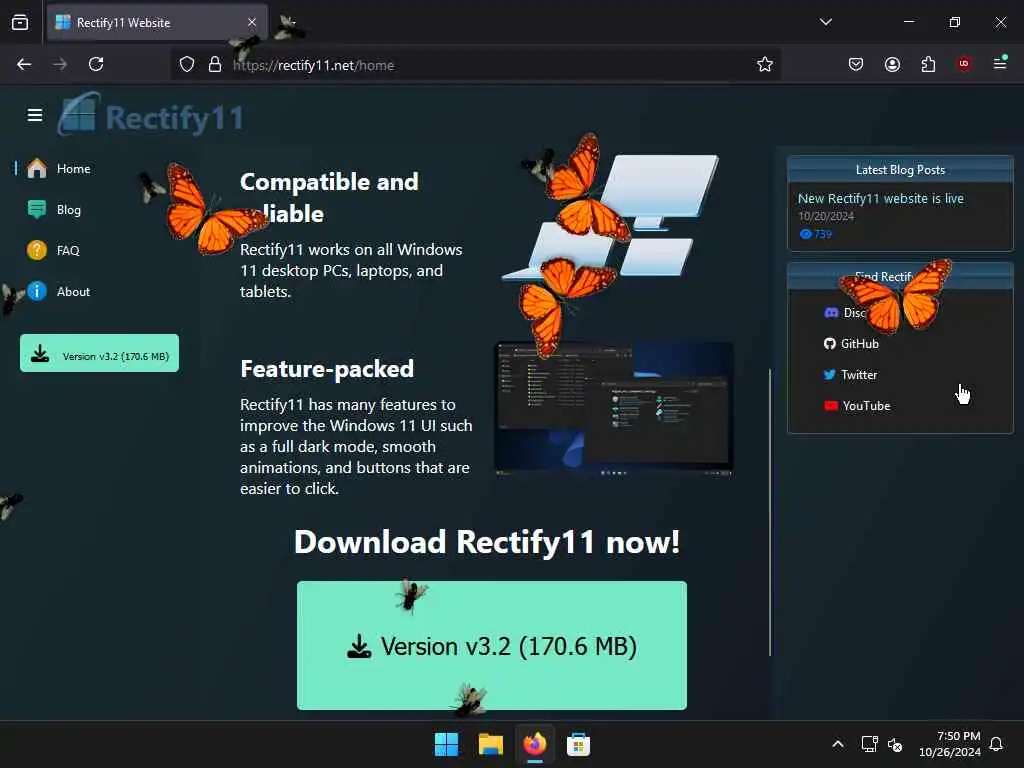
Task: Click the browser Back arrow
Action: click(x=24, y=64)
